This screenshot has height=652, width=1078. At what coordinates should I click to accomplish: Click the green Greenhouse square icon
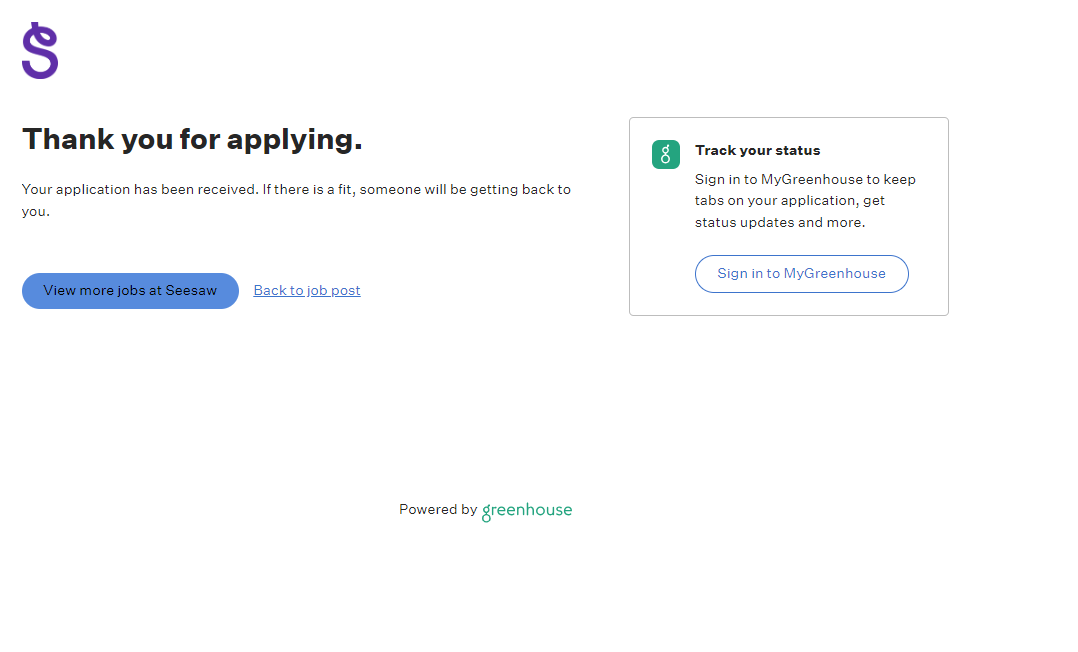665,154
